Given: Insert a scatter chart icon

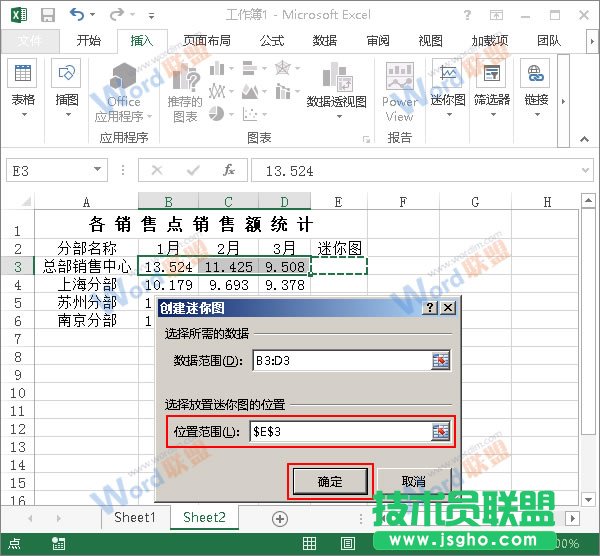Looking at the screenshot, I should click(250, 114).
